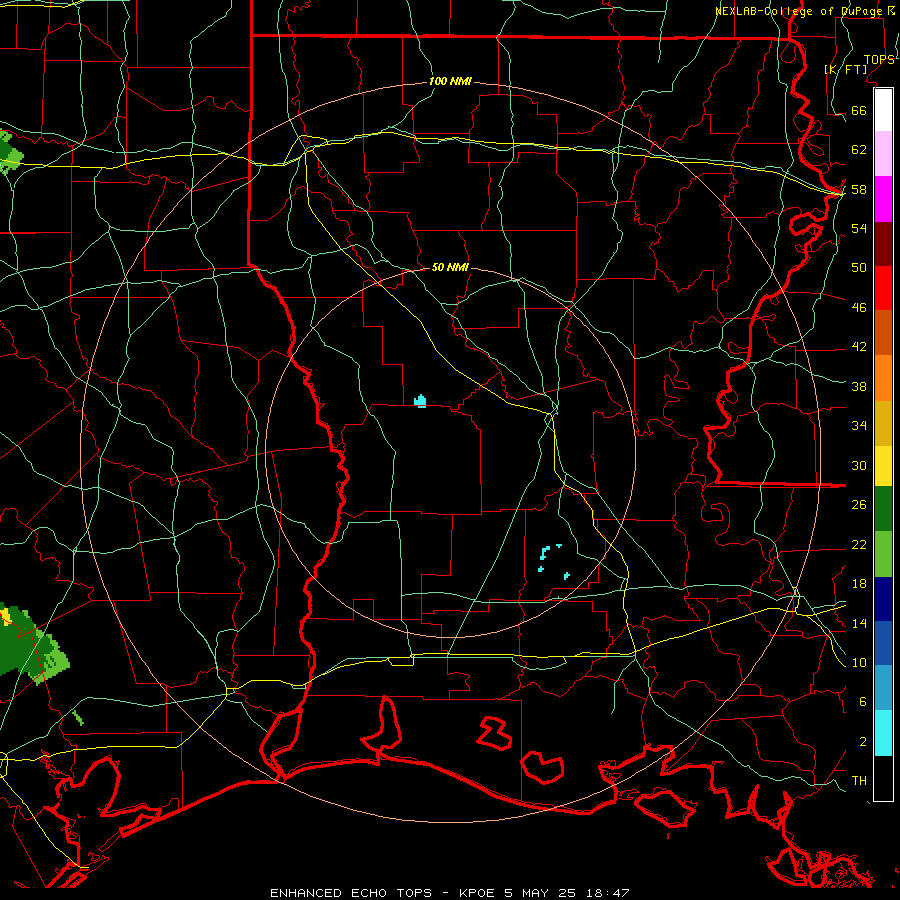Click the 'K FT' units label
Viewport: 900px width, 900px height.
[x=845, y=69]
